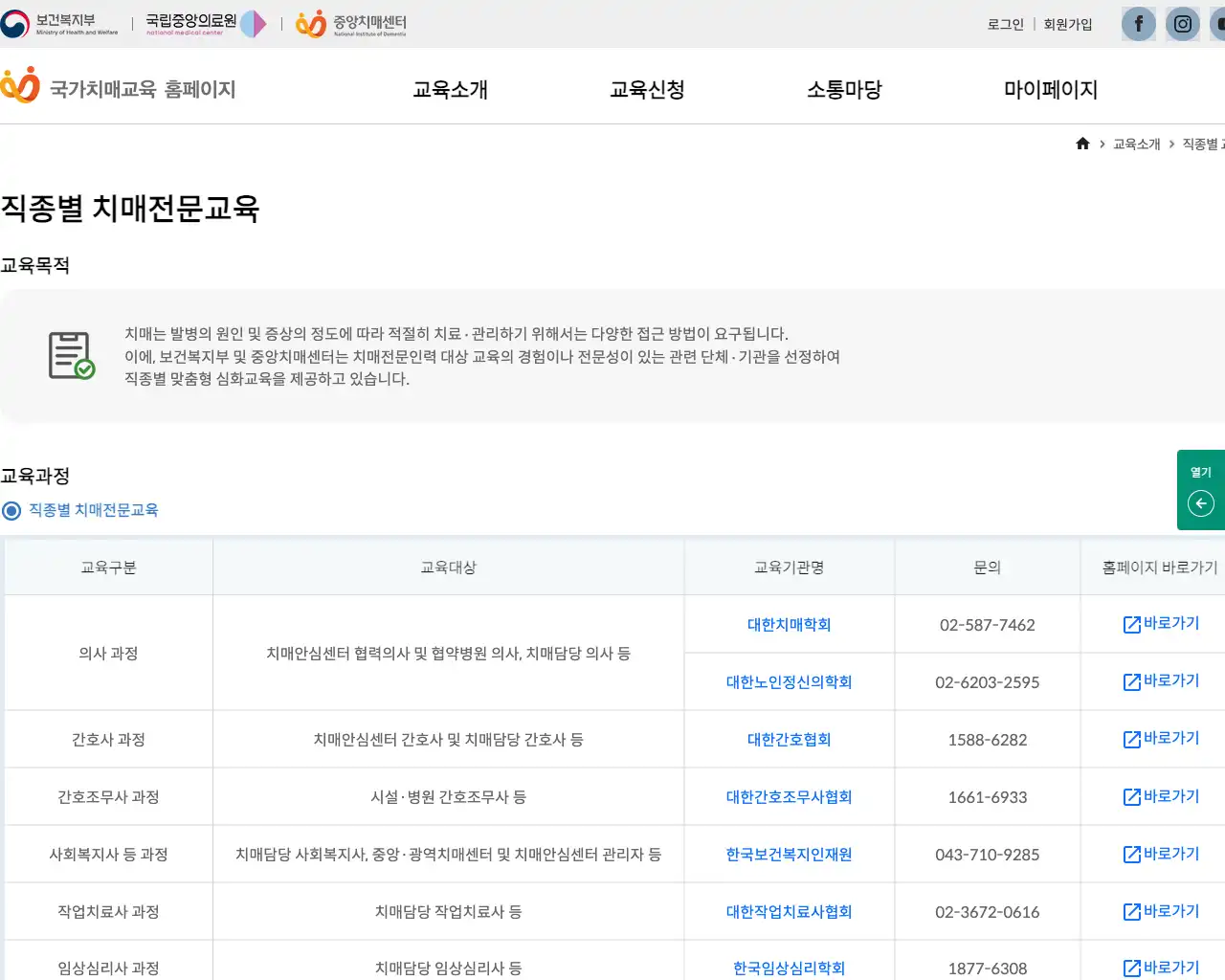Select the phone number 1588-6282

988,740
